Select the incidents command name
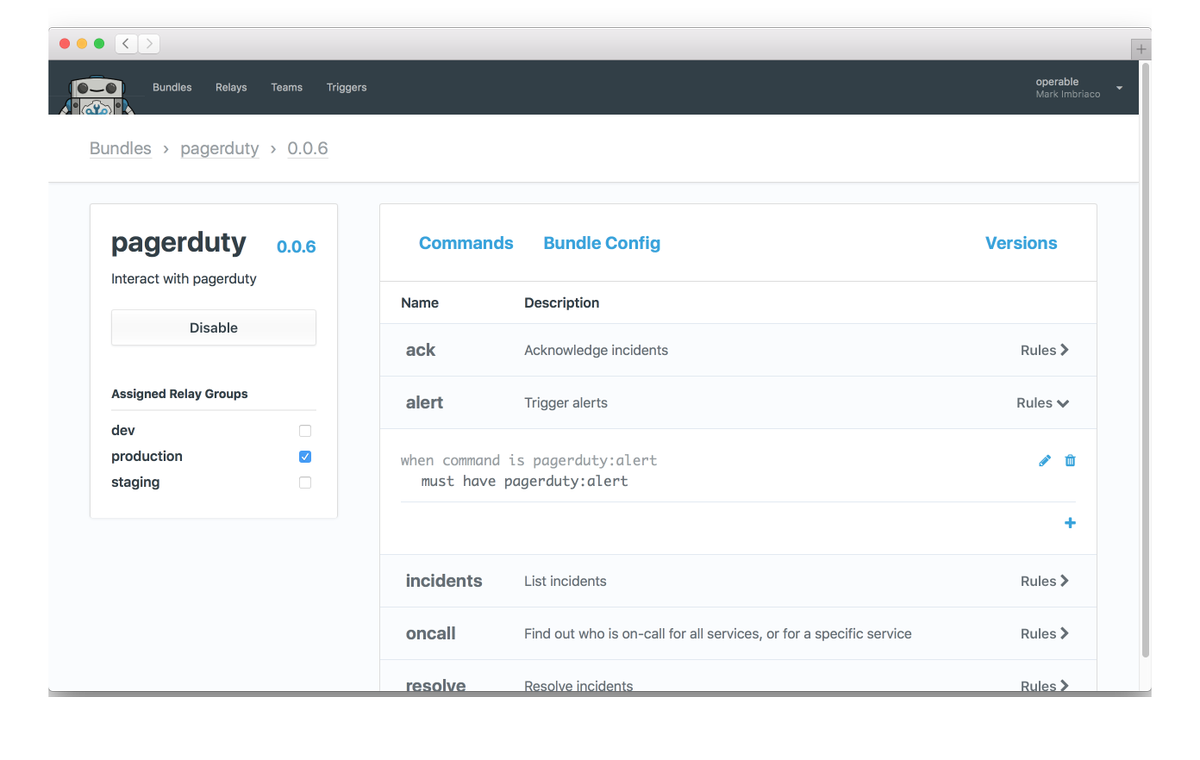This screenshot has height=760, width=1200. pyautogui.click(x=444, y=581)
